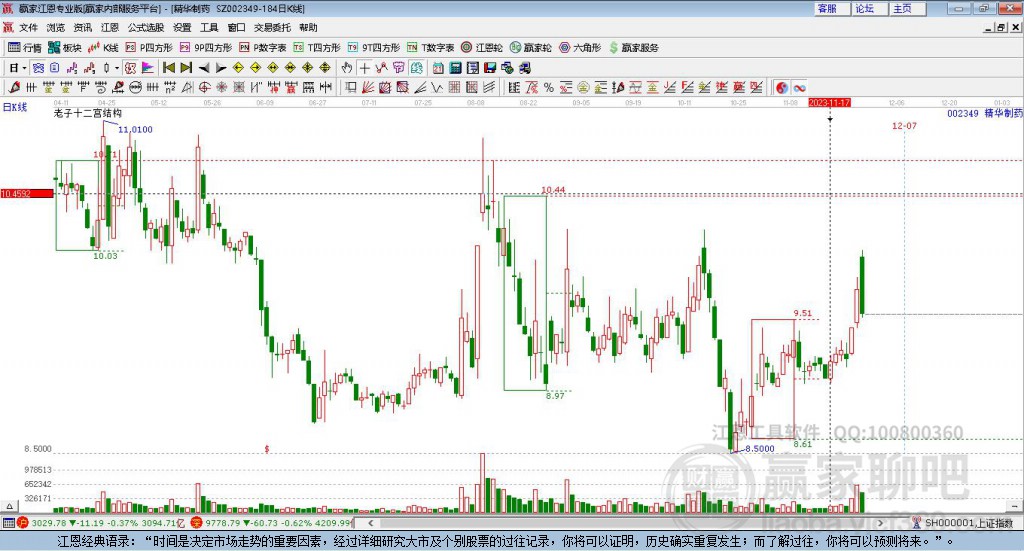Open the calculator icon in toolbar
Screen dimensions: 1024x551
tap(455, 68)
